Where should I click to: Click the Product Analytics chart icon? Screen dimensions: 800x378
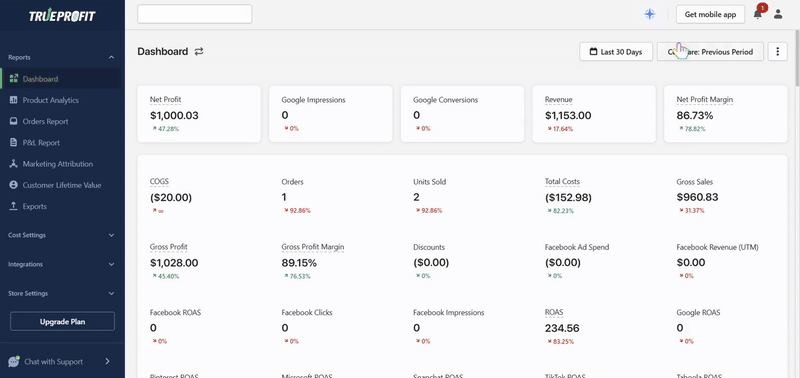coord(14,100)
